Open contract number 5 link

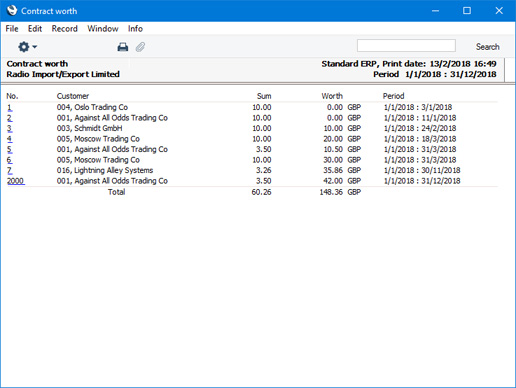[x=10, y=149]
